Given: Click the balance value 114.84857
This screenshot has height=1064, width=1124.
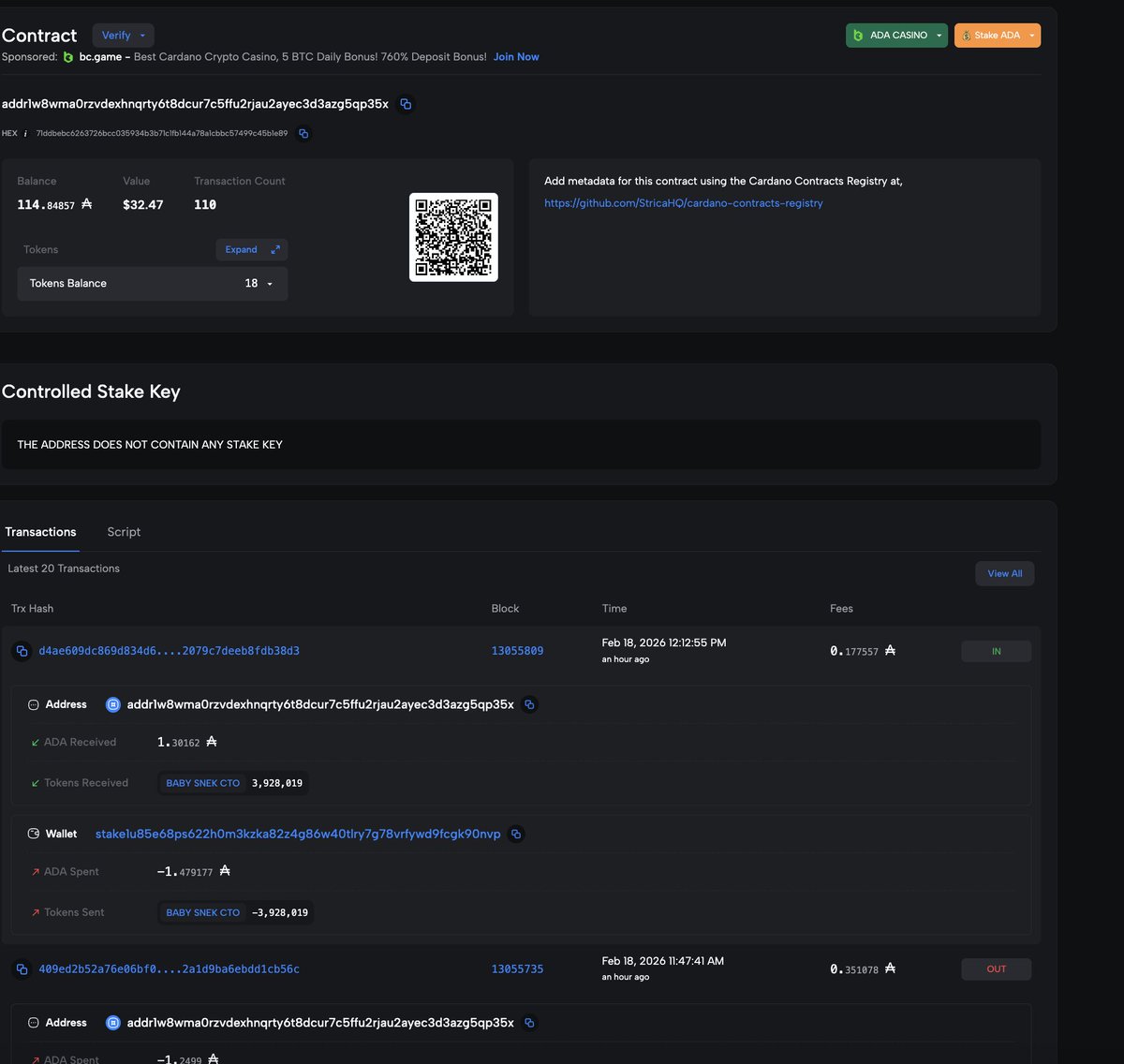Looking at the screenshot, I should [x=54, y=204].
